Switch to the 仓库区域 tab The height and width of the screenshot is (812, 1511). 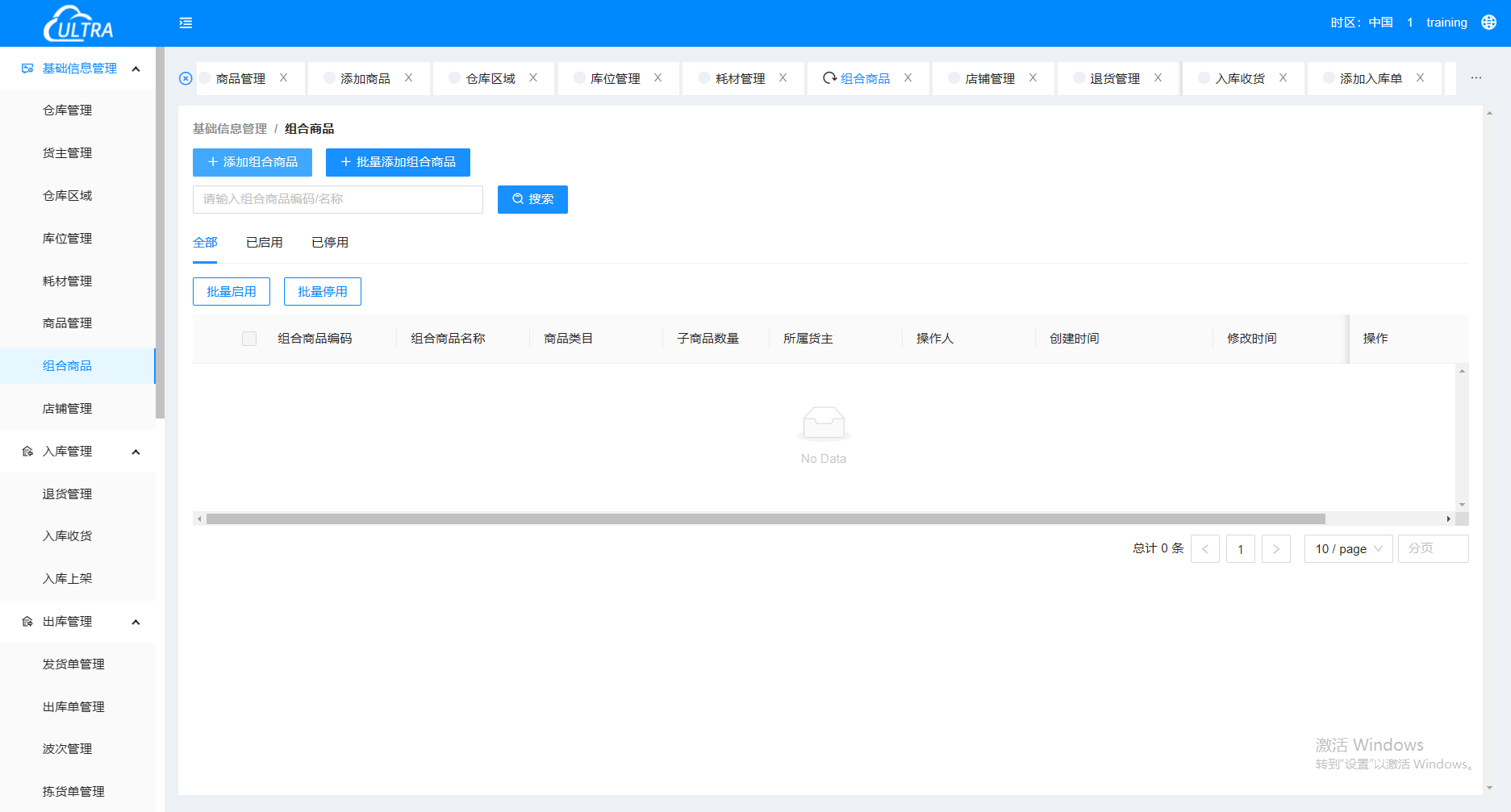pos(490,78)
